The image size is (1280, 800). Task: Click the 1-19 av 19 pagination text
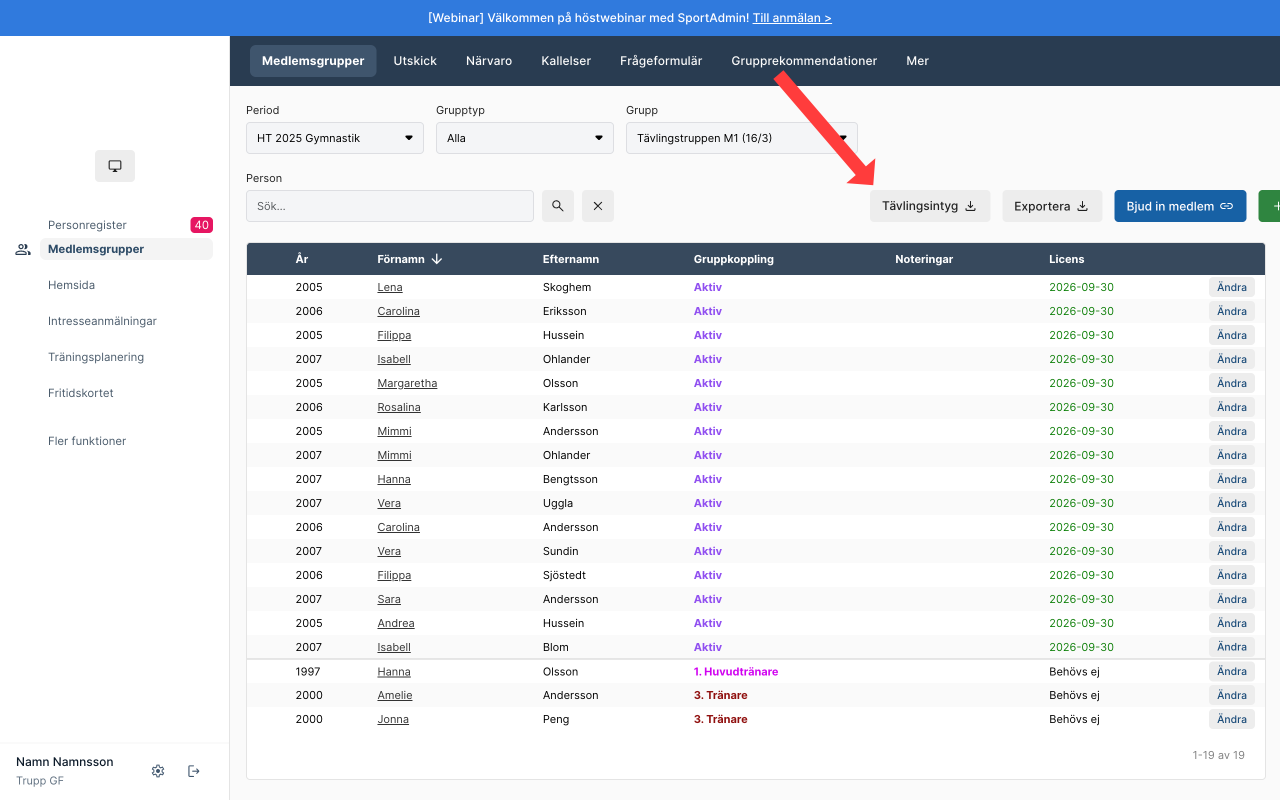click(x=1219, y=755)
